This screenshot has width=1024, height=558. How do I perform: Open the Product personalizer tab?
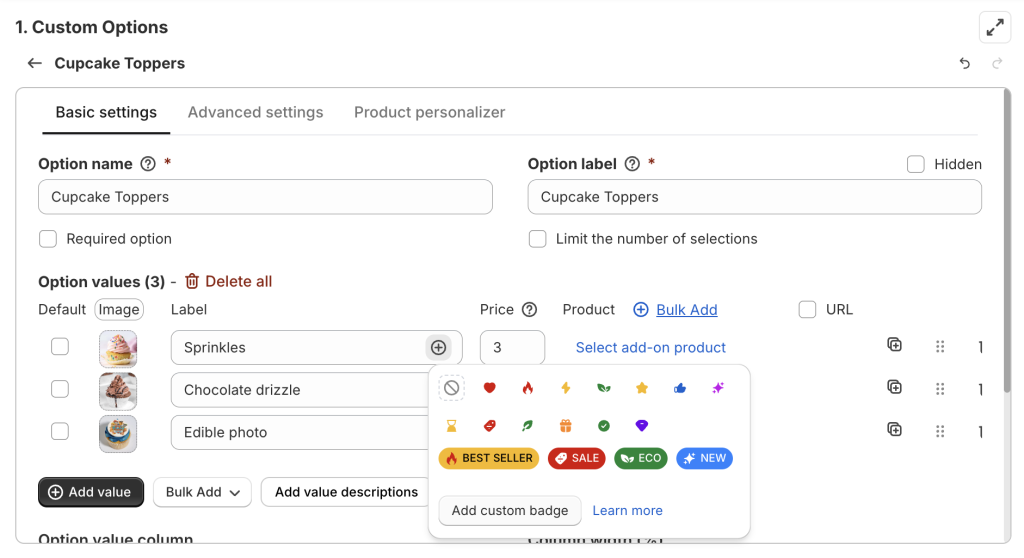(429, 112)
